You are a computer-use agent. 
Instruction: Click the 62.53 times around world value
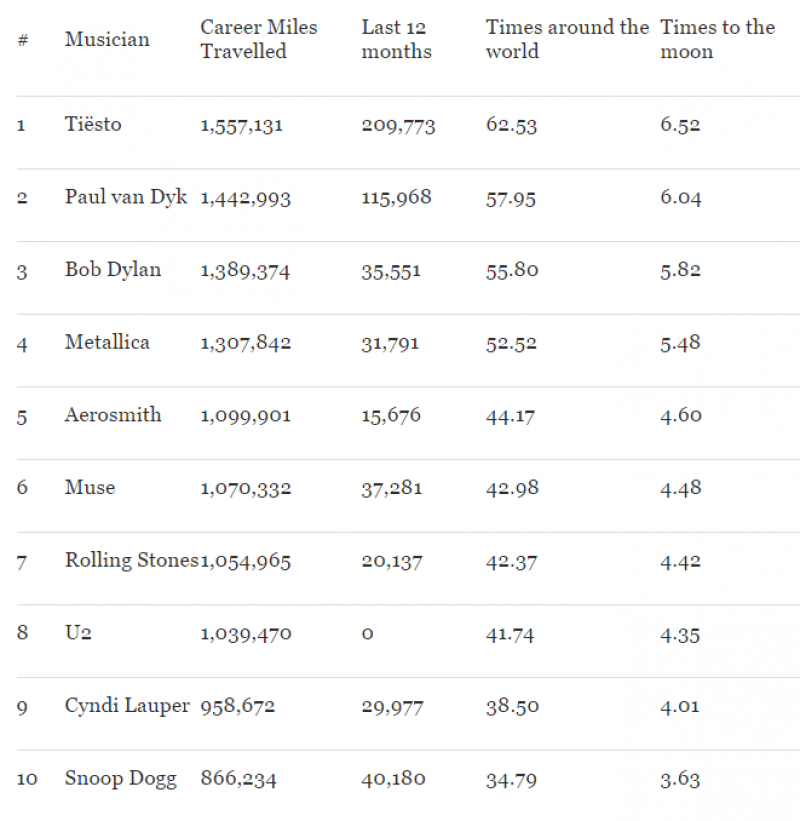tap(511, 125)
